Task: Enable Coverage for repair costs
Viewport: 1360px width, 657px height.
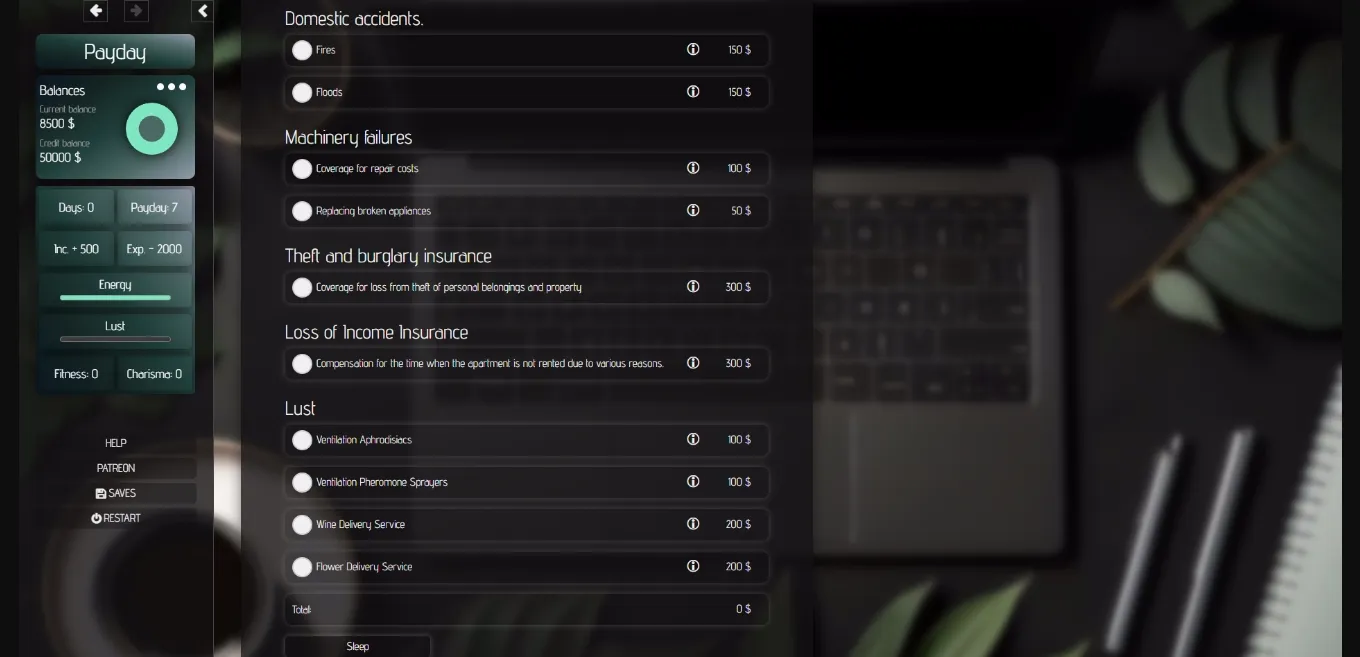Action: (x=302, y=169)
